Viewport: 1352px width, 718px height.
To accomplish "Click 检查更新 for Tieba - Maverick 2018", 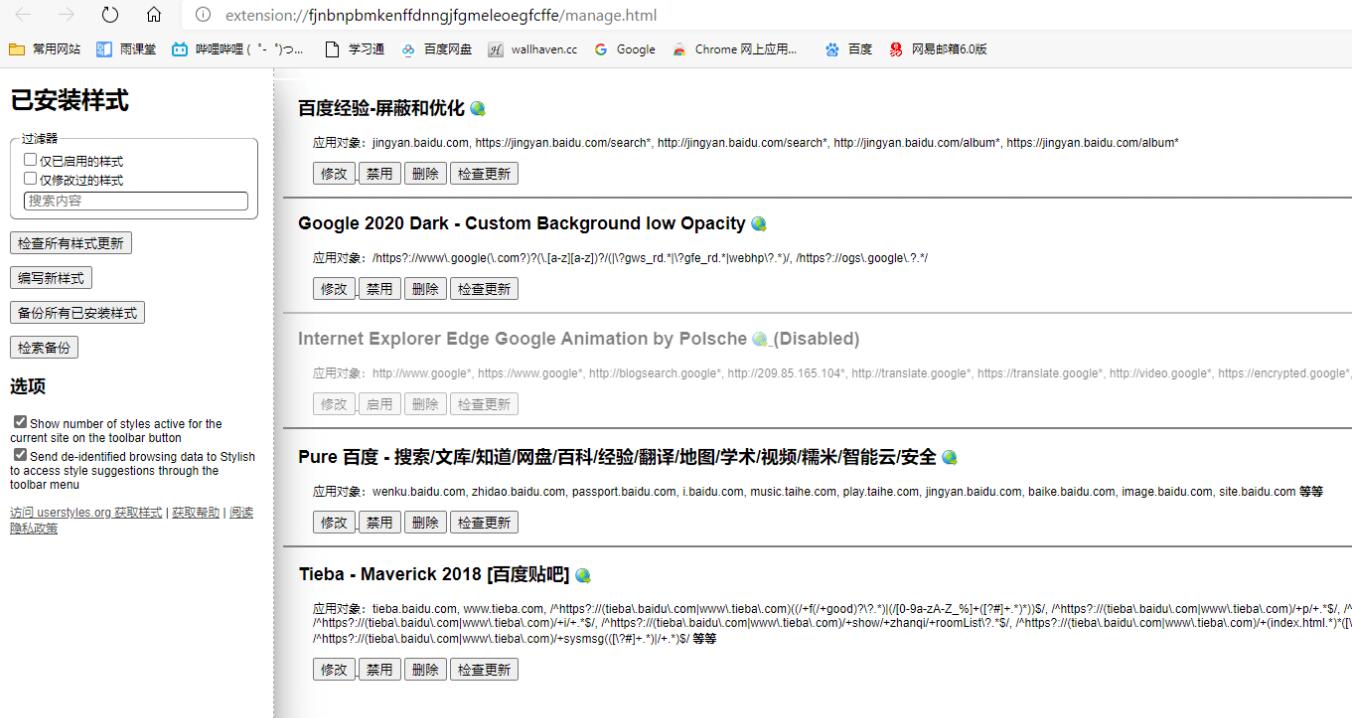I will pyautogui.click(x=484, y=669).
